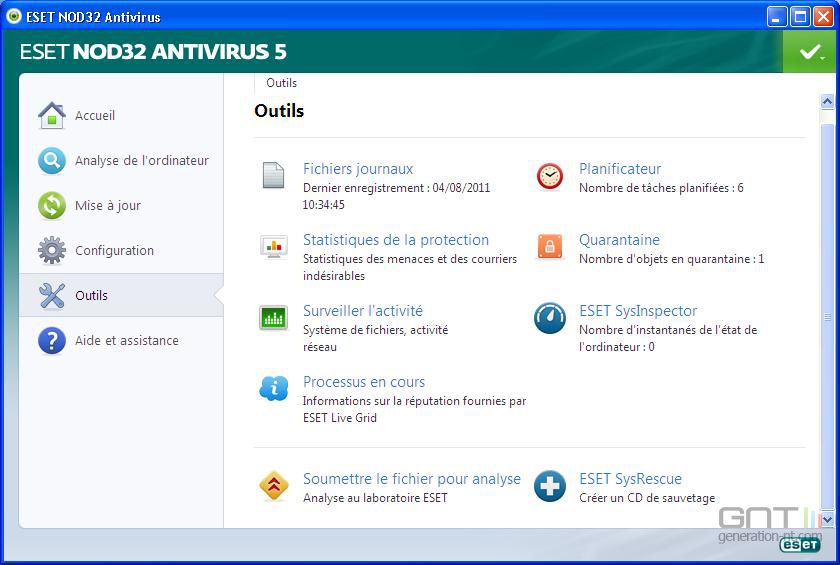Click the Fichiers journaux document icon
This screenshot has height=565, width=840.
coord(273,175)
